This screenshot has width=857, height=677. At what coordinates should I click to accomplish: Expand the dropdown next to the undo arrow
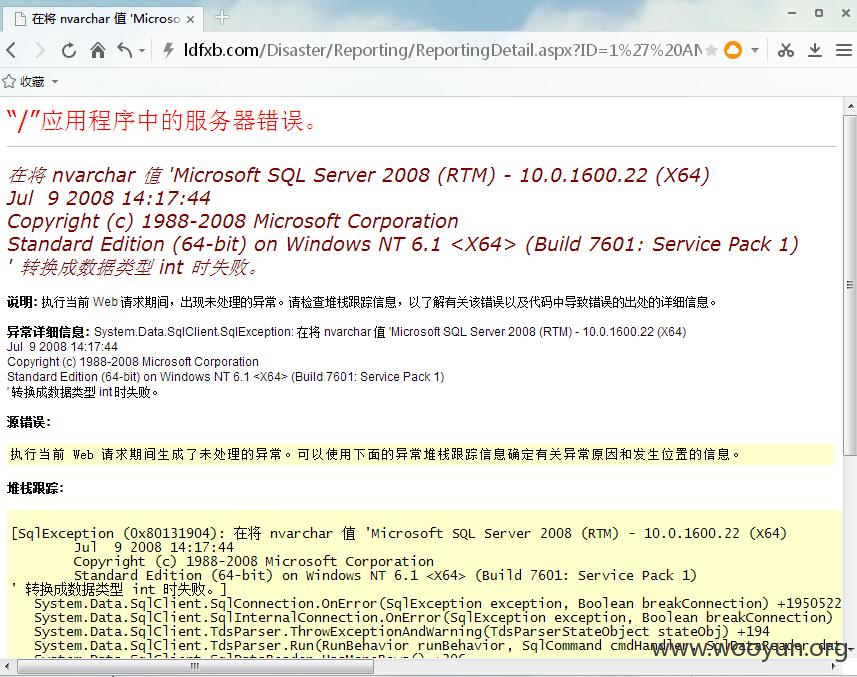coord(142,51)
